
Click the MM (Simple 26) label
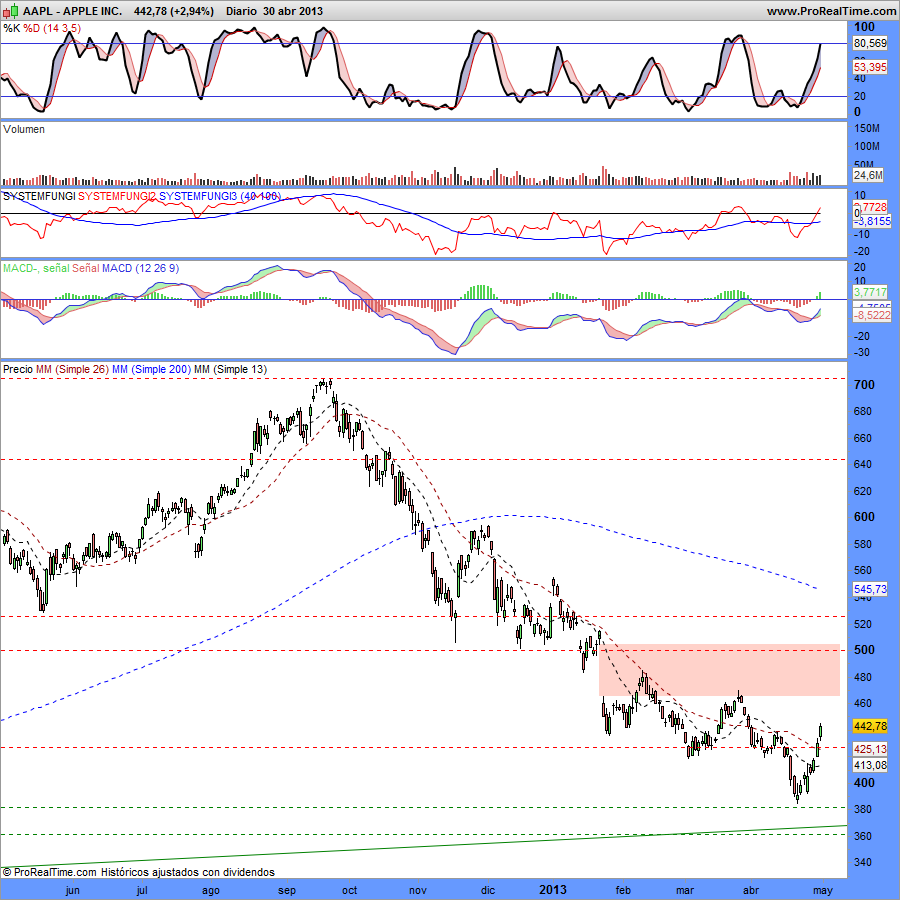(72, 369)
